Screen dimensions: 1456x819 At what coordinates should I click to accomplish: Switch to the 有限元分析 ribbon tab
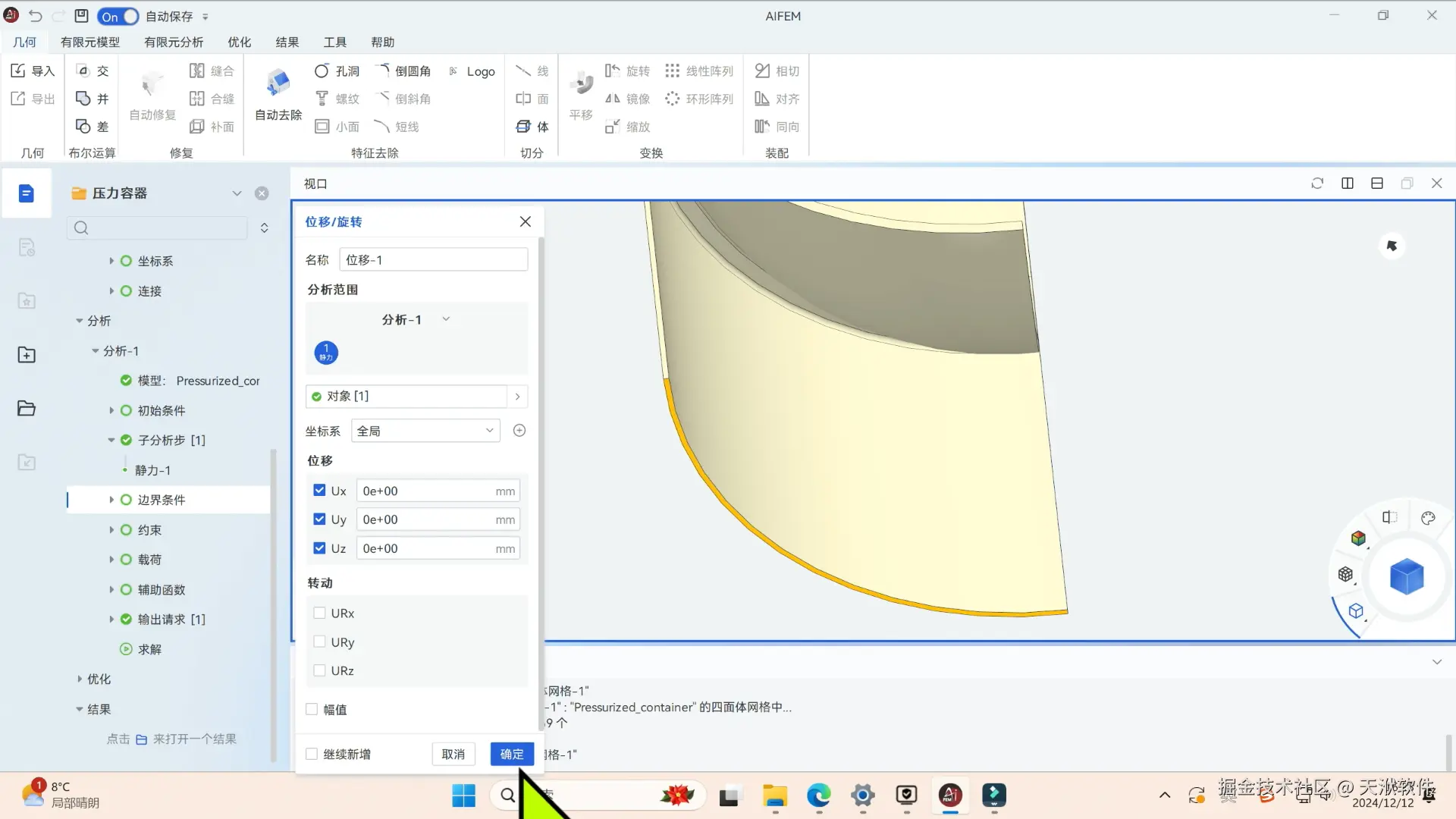click(x=174, y=42)
